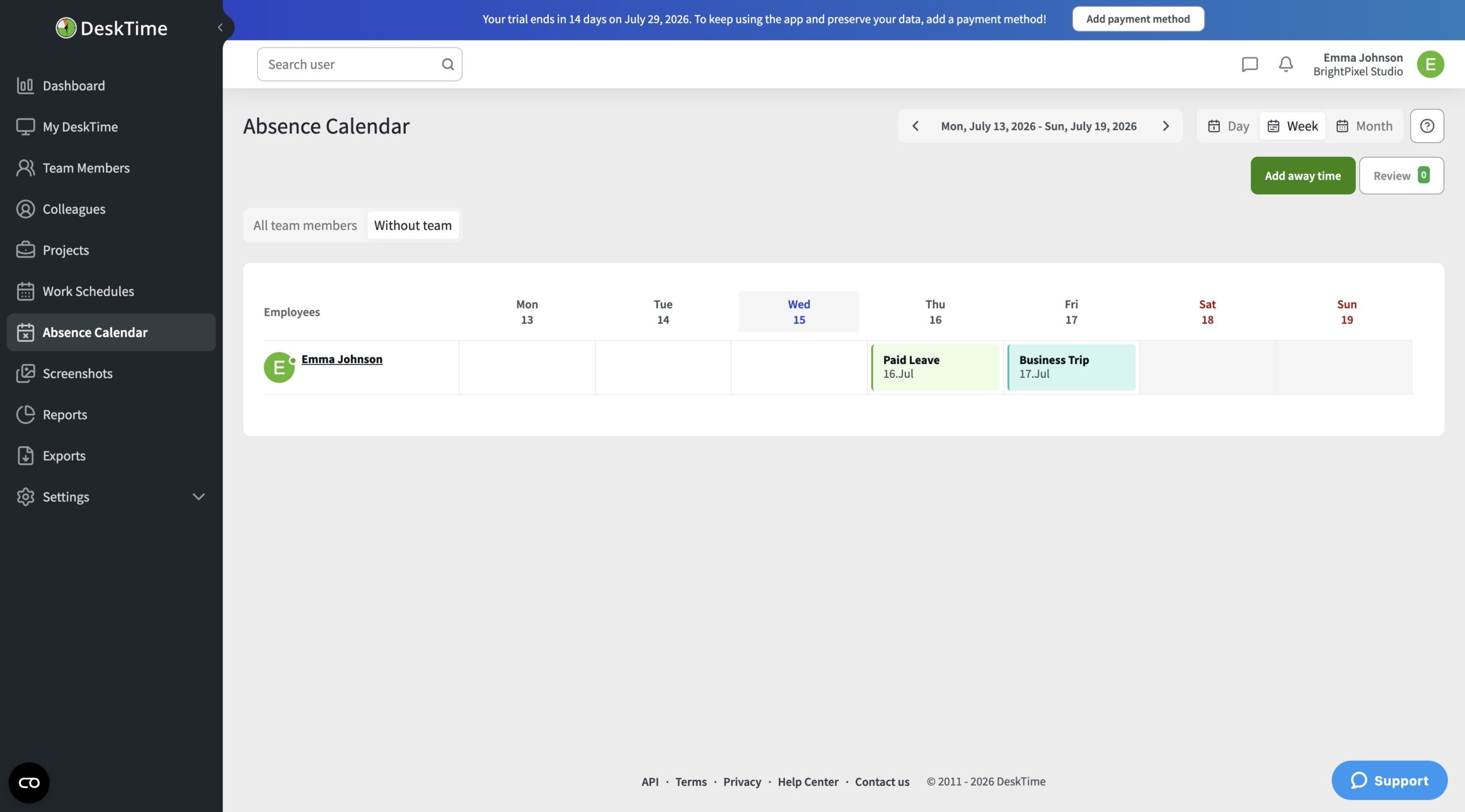Click the round black widget in the sidebar corner
Screen dimensions: 1465x812
pos(29,783)
